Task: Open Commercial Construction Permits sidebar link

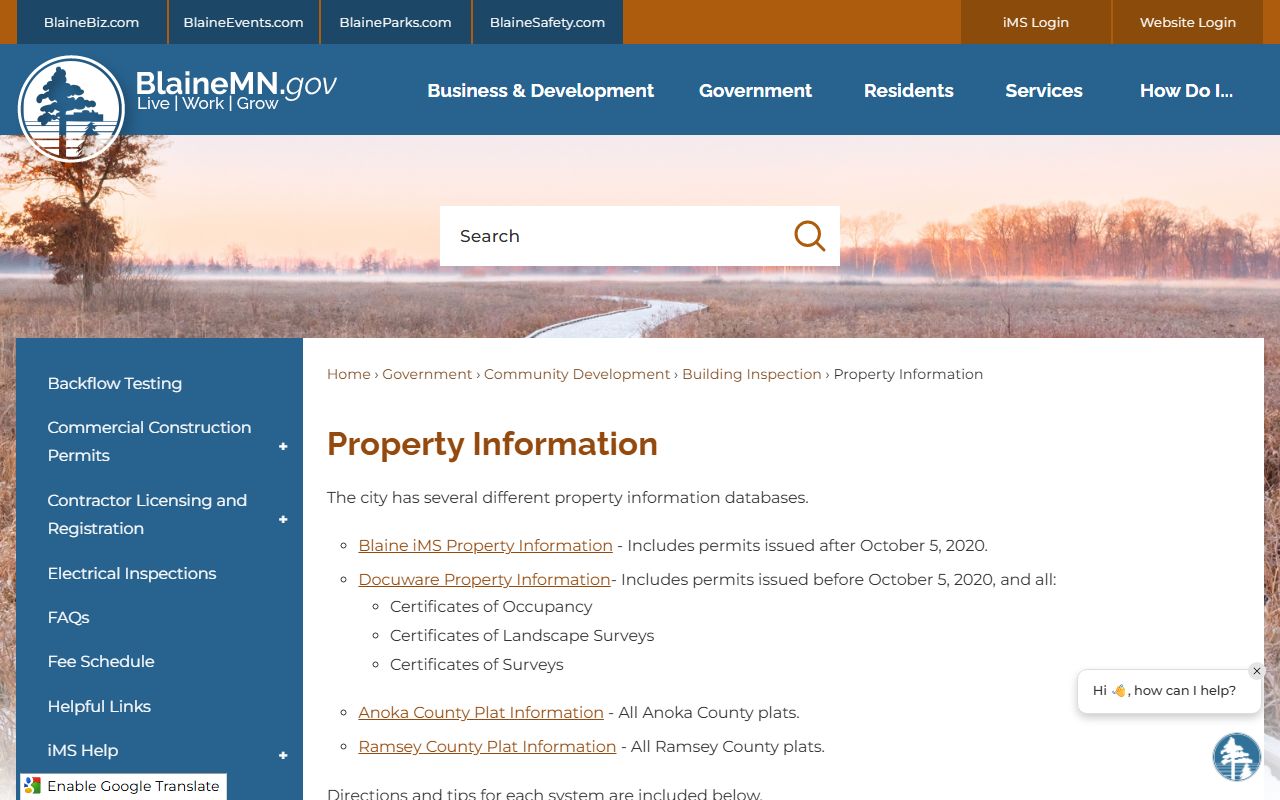Action: pos(149,441)
